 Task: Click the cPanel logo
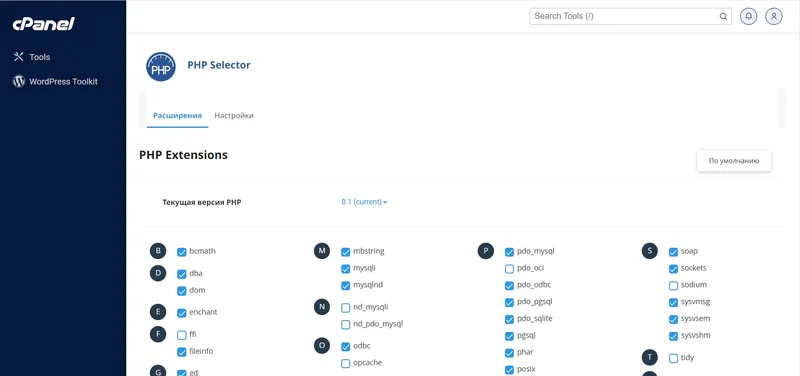[x=44, y=24]
